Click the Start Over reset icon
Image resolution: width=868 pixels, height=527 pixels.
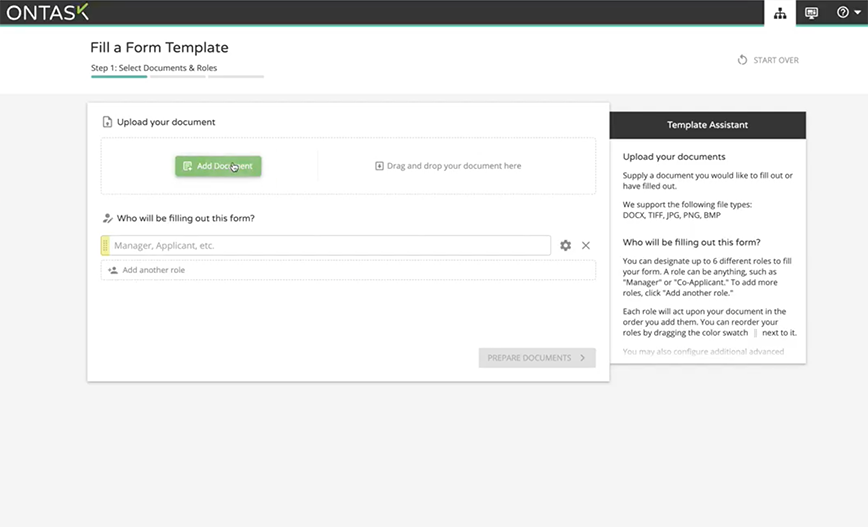742,60
